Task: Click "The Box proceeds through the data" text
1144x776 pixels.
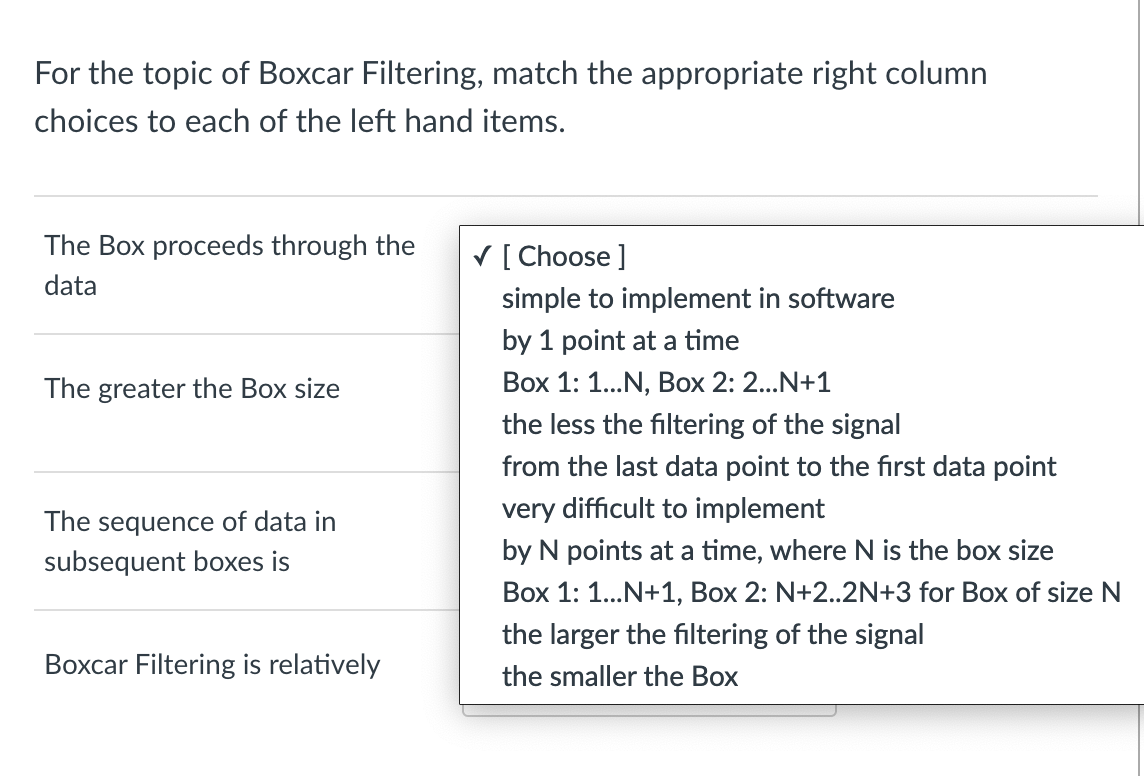Action: point(229,265)
